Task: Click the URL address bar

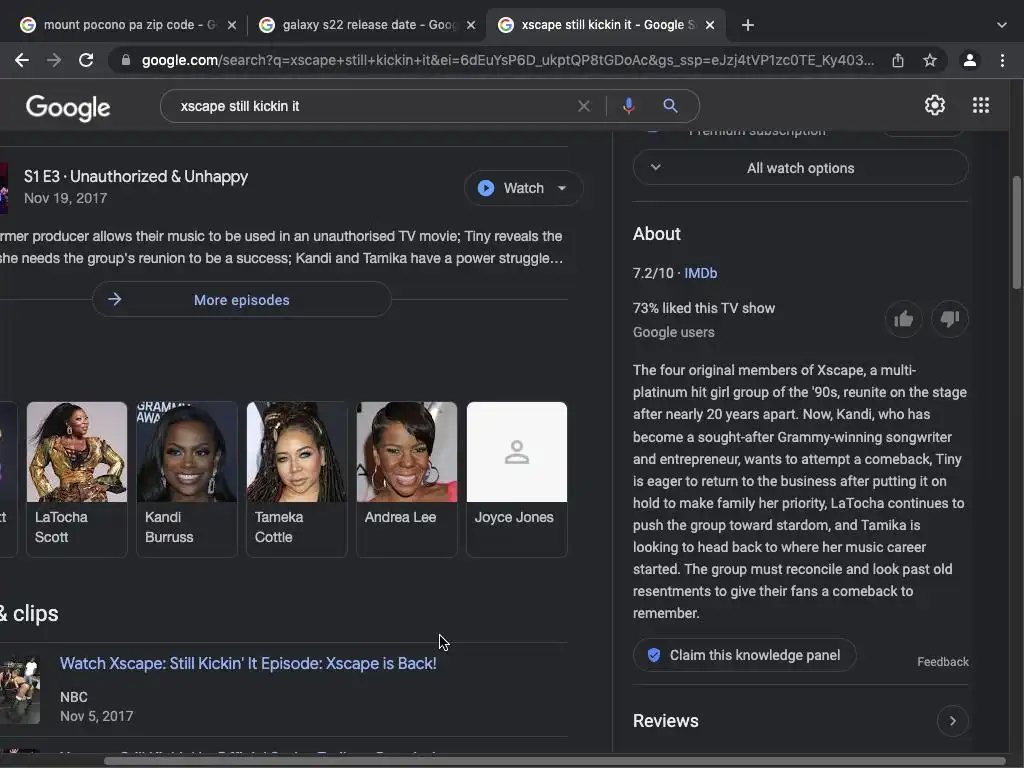Action: 507,61
